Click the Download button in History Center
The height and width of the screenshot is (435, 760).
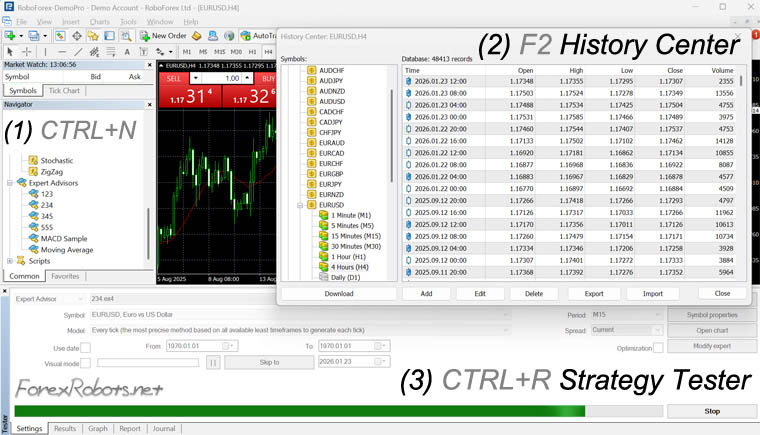[x=339, y=294]
